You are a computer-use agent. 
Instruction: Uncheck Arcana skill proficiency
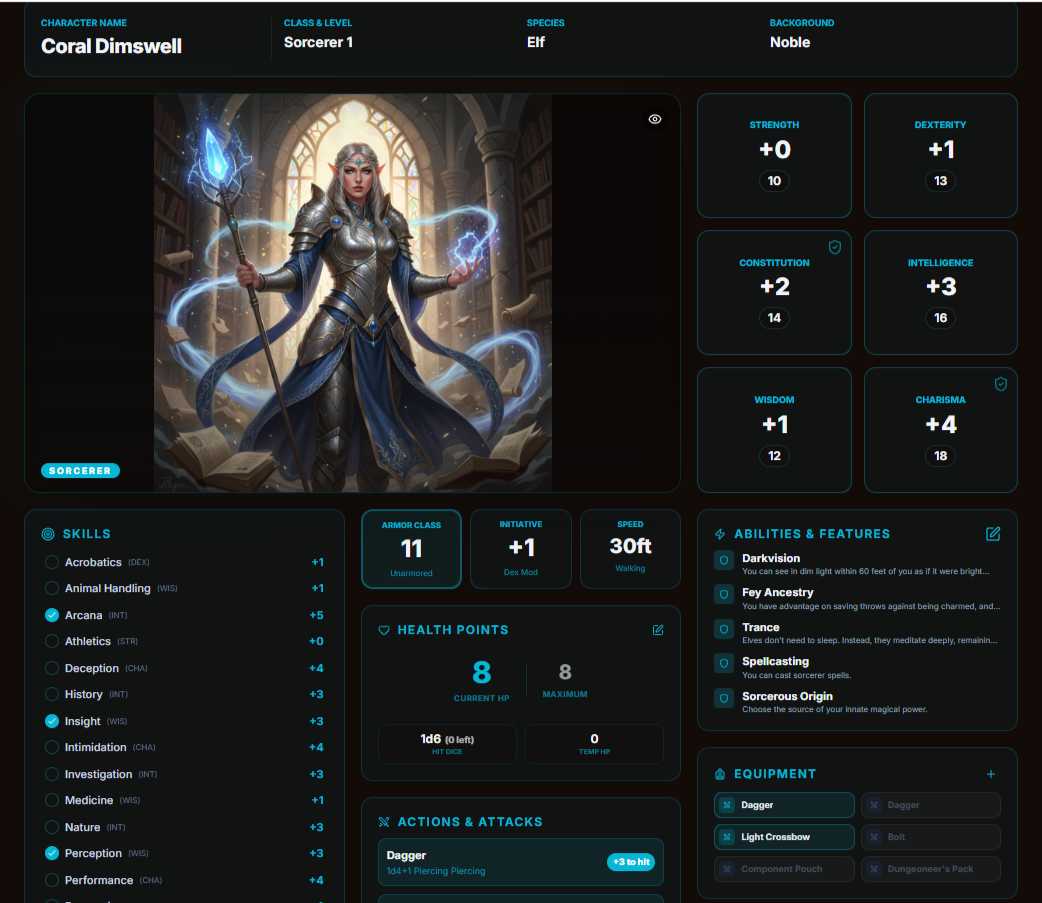[51, 615]
